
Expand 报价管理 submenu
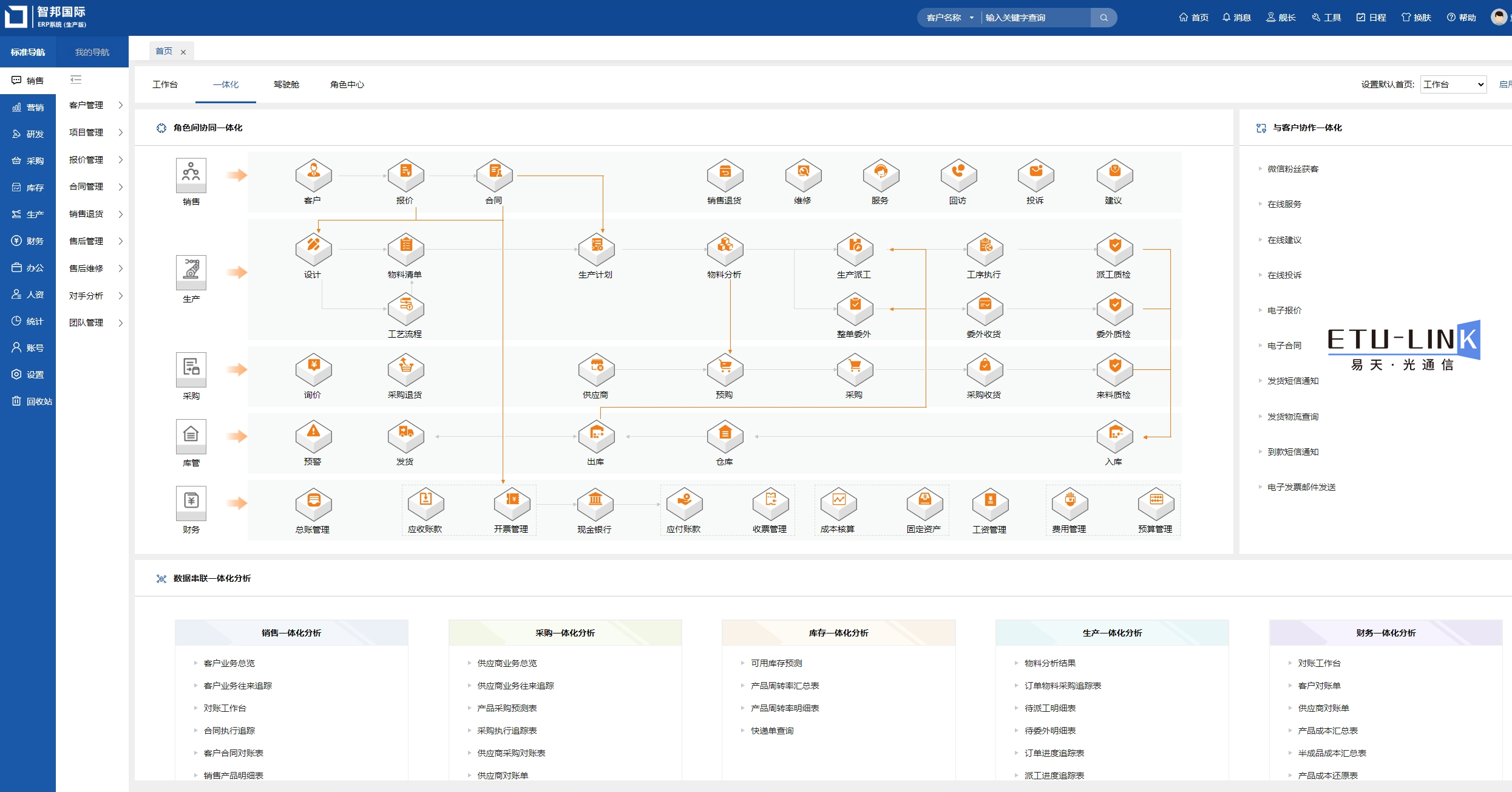(95, 160)
